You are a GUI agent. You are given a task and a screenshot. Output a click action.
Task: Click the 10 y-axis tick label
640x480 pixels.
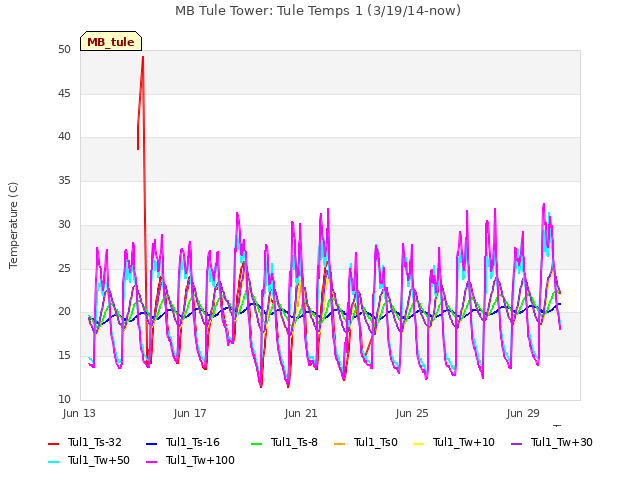point(64,399)
